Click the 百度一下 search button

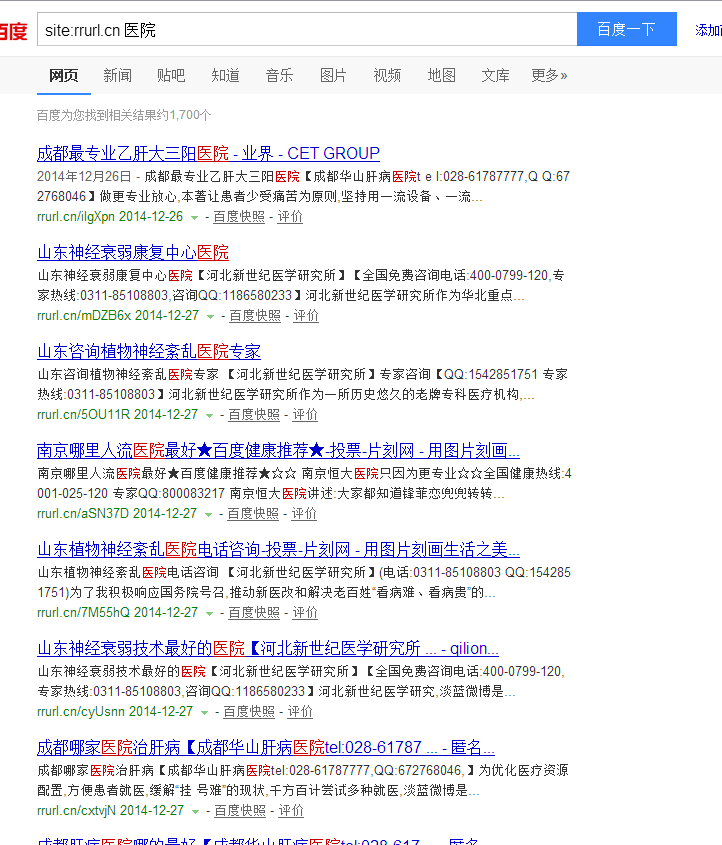(x=627, y=29)
